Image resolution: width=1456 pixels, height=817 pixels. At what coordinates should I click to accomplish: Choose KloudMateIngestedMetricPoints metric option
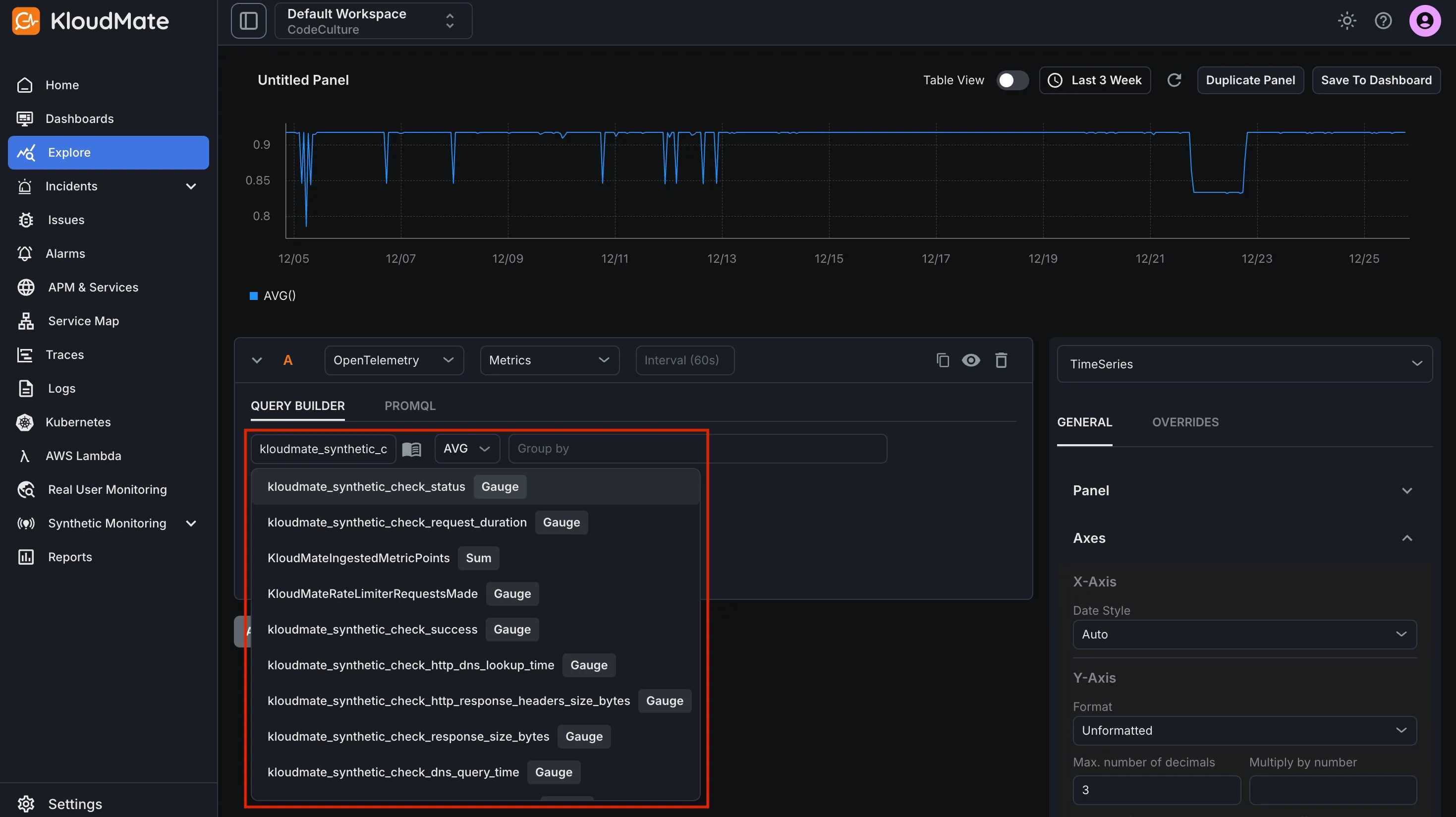point(475,558)
